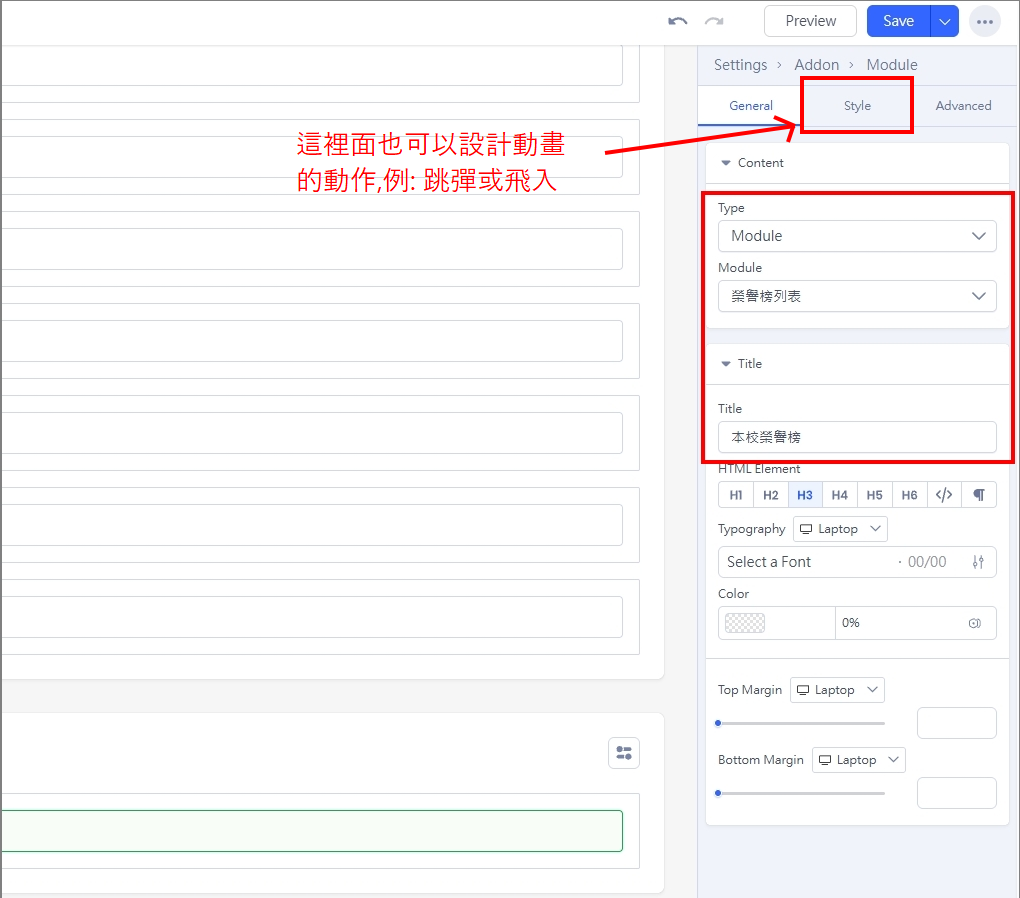Screen dimensions: 1020x898
Task: Open the Type dropdown showing Module
Action: [857, 236]
